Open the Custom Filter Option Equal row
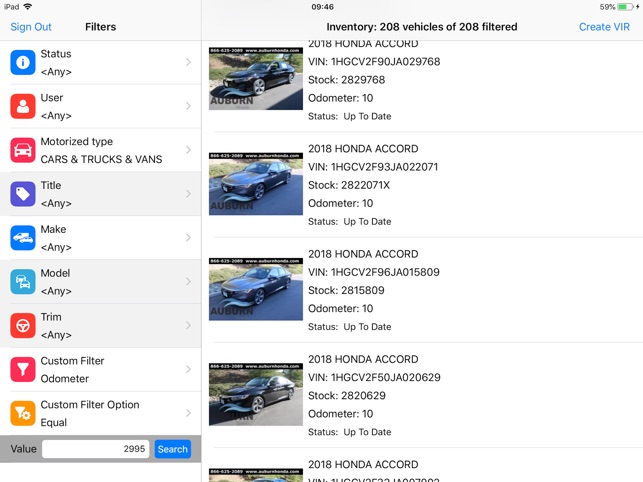Screen dimensions: 643x482 coord(100,413)
